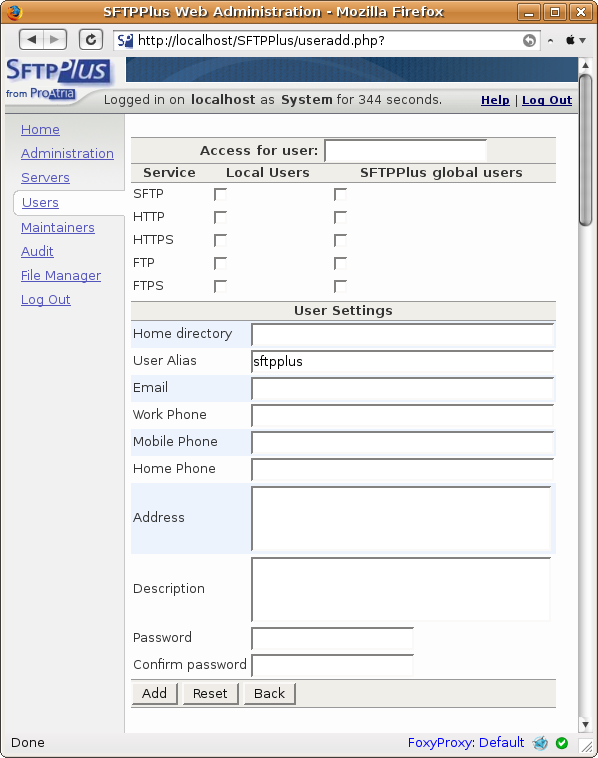The image size is (598, 758).
Task: Go to the Servers section
Action: [x=45, y=177]
